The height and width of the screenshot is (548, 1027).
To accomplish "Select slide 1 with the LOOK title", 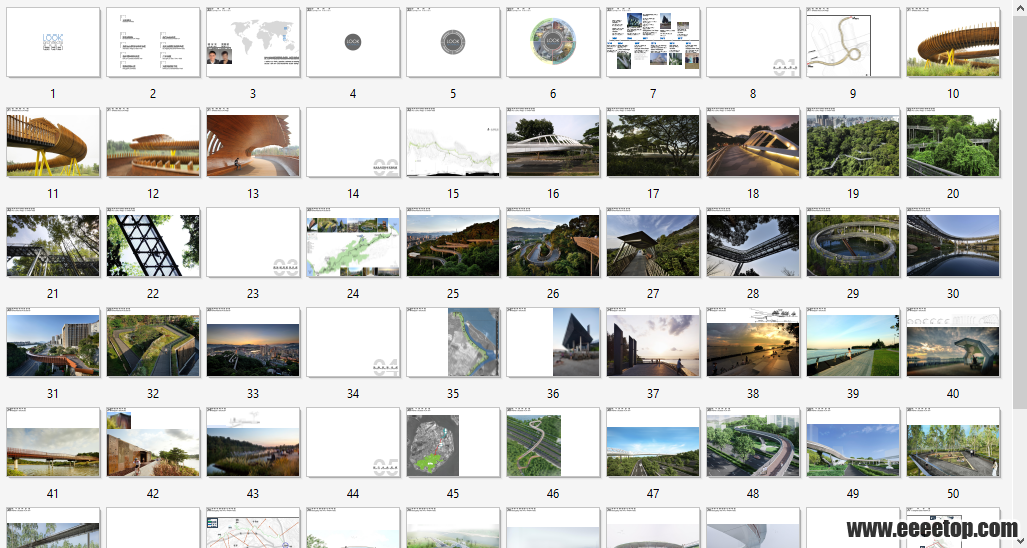I will pyautogui.click(x=53, y=42).
